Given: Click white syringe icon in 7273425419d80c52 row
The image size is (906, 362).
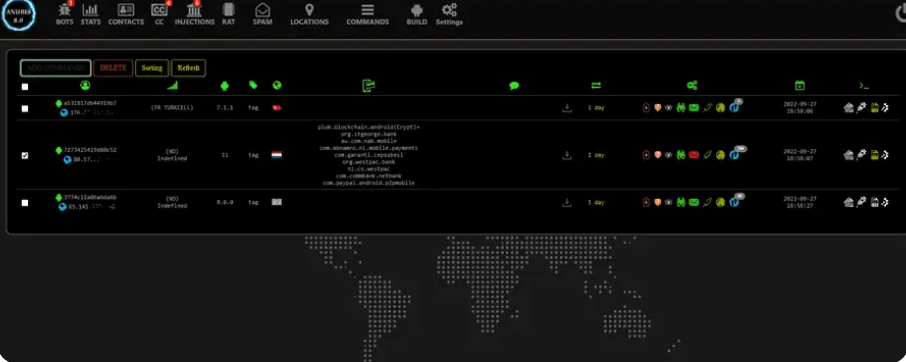Looking at the screenshot, I should click(861, 155).
